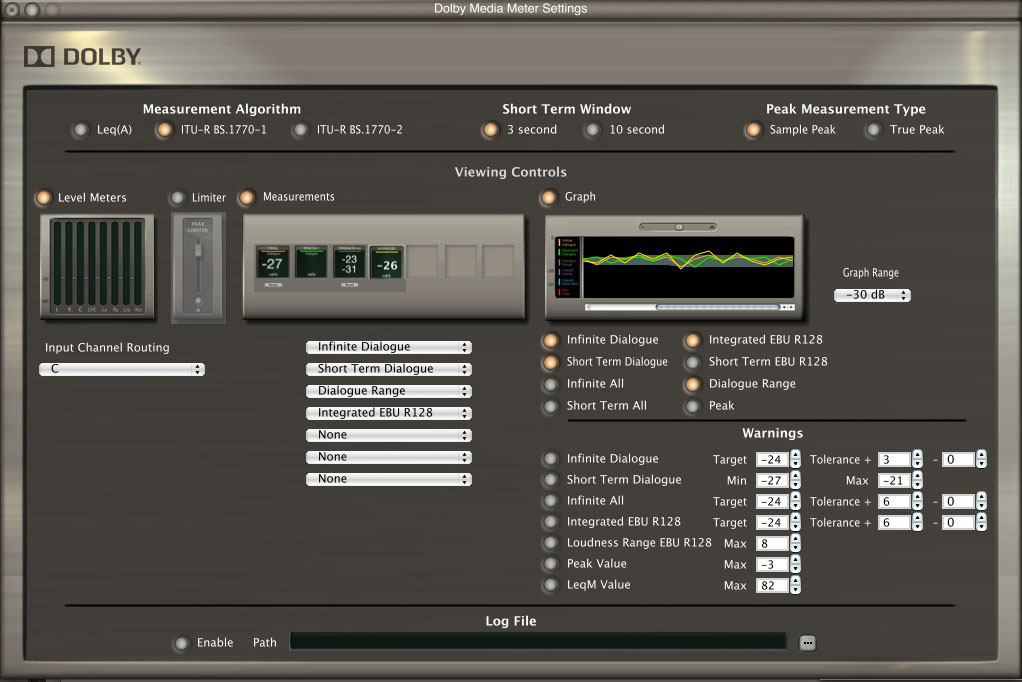The height and width of the screenshot is (682, 1022).
Task: Toggle the Limiter viewing control
Action: [177, 198]
